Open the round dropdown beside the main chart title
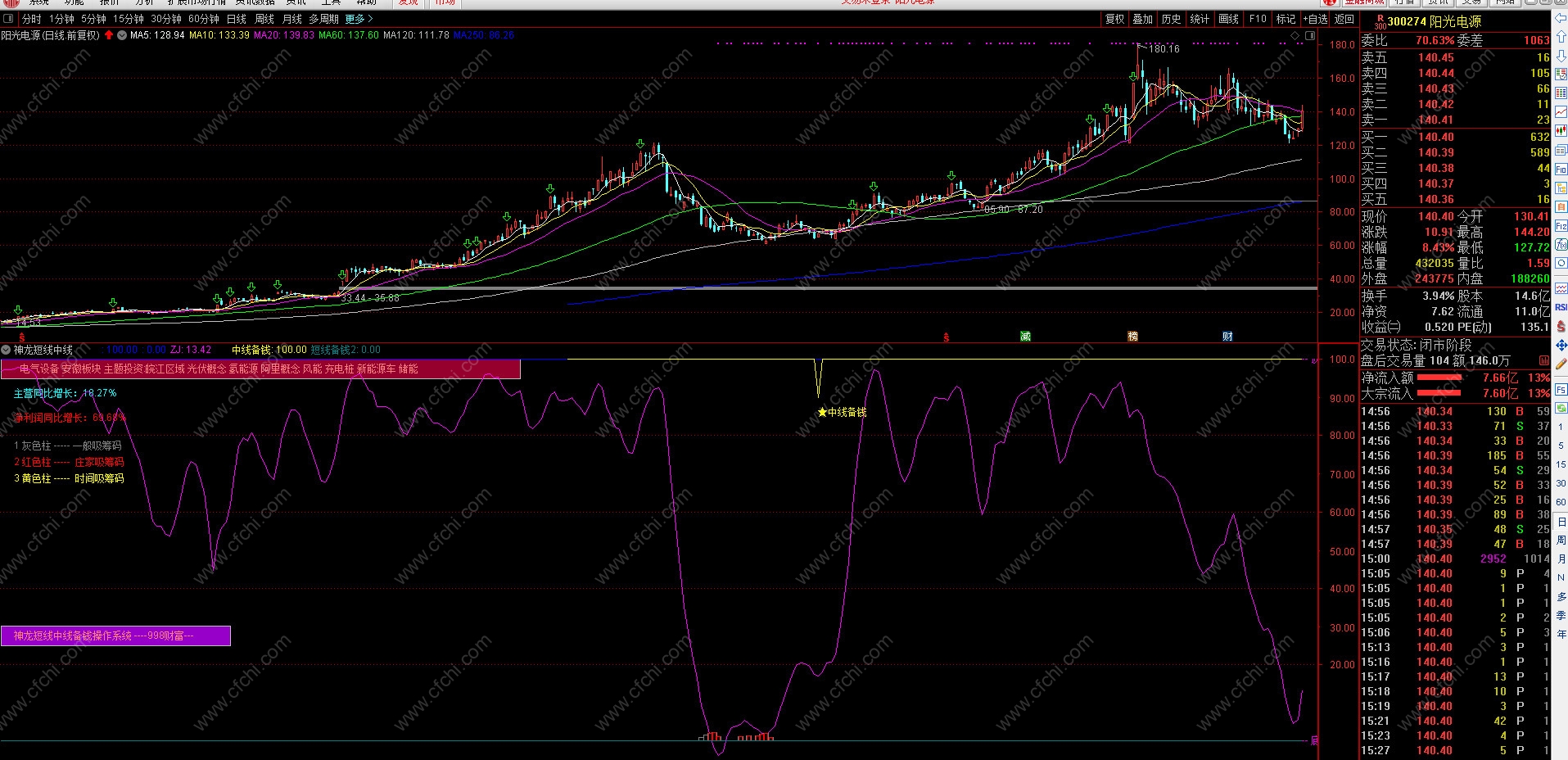This screenshot has height=760, width=1568. pos(122,35)
